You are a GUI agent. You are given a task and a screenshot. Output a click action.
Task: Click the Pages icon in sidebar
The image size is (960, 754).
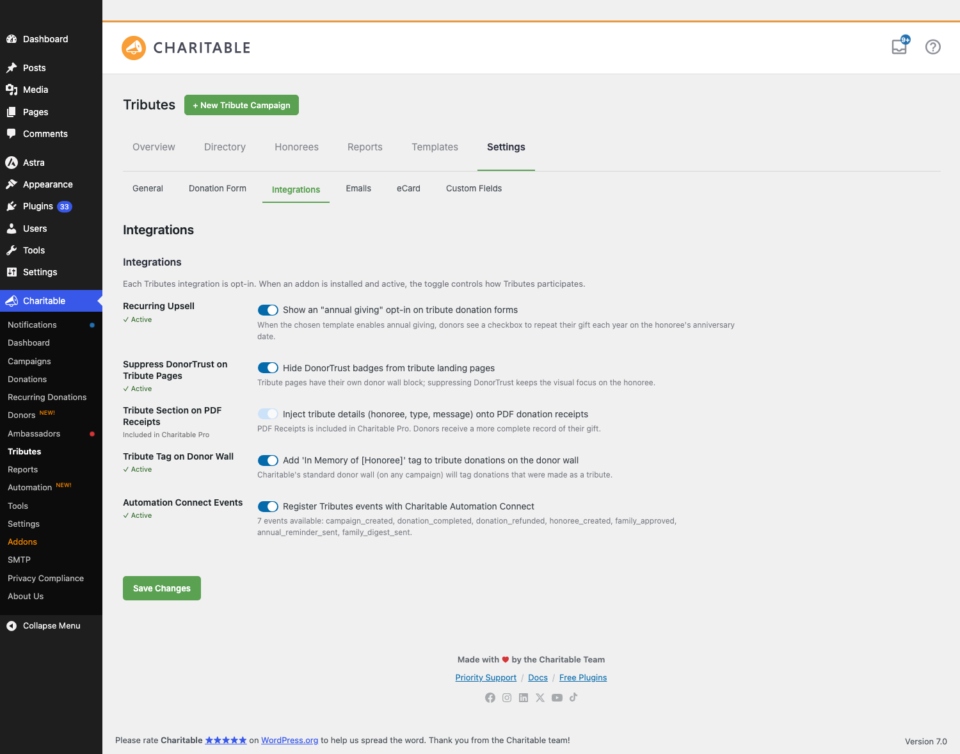click(11, 112)
